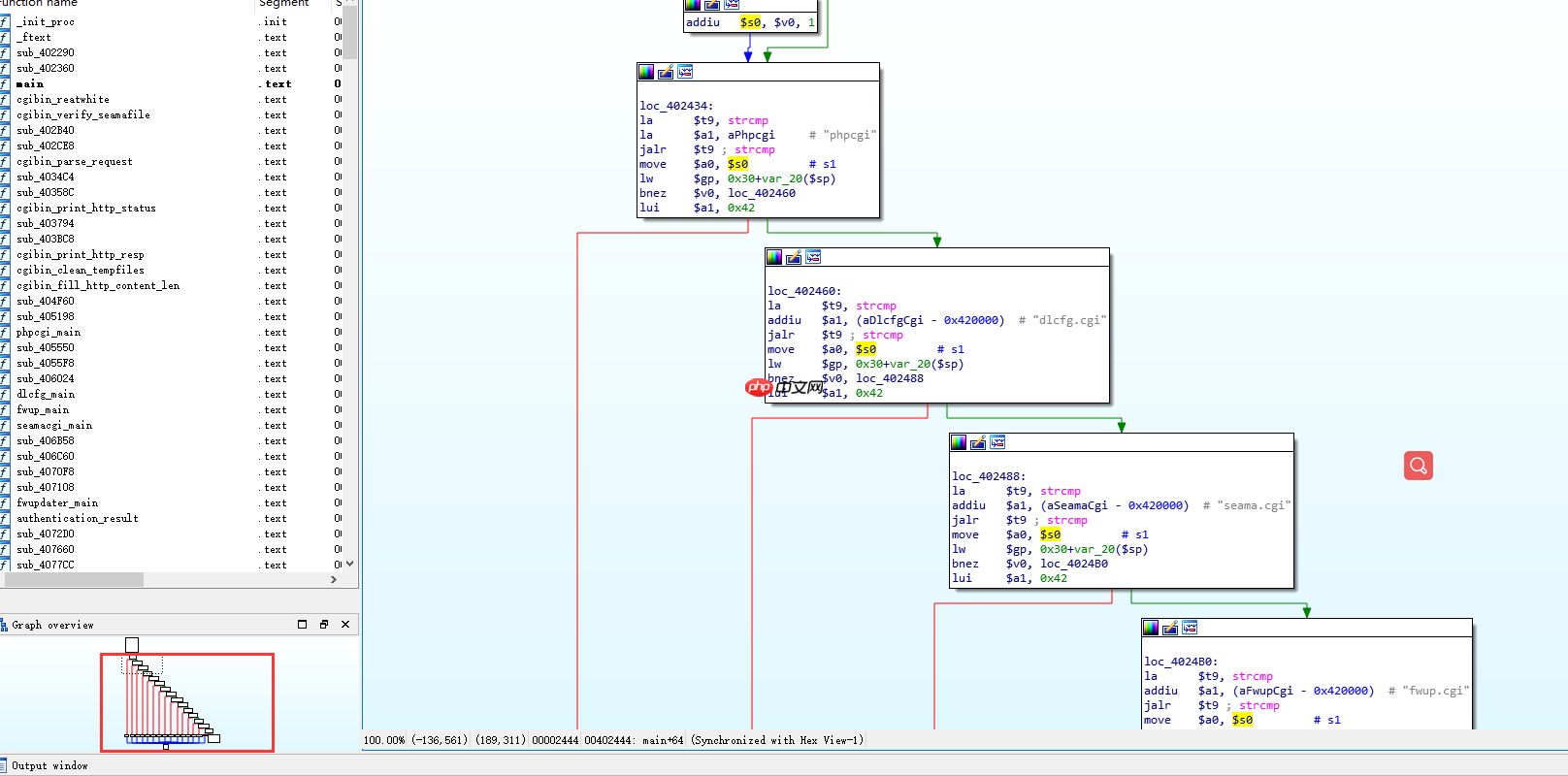Select cgibin_parse_request in the functions list
The width and height of the screenshot is (1568, 776).
74,162
